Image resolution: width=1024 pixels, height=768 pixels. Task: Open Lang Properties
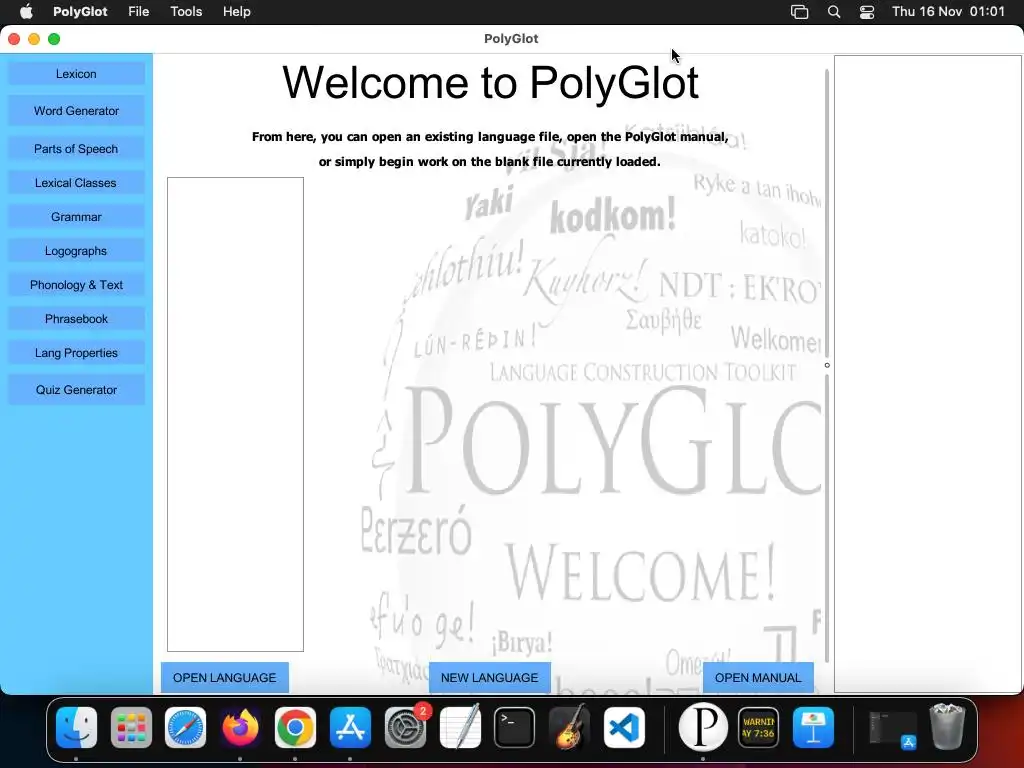(x=76, y=353)
